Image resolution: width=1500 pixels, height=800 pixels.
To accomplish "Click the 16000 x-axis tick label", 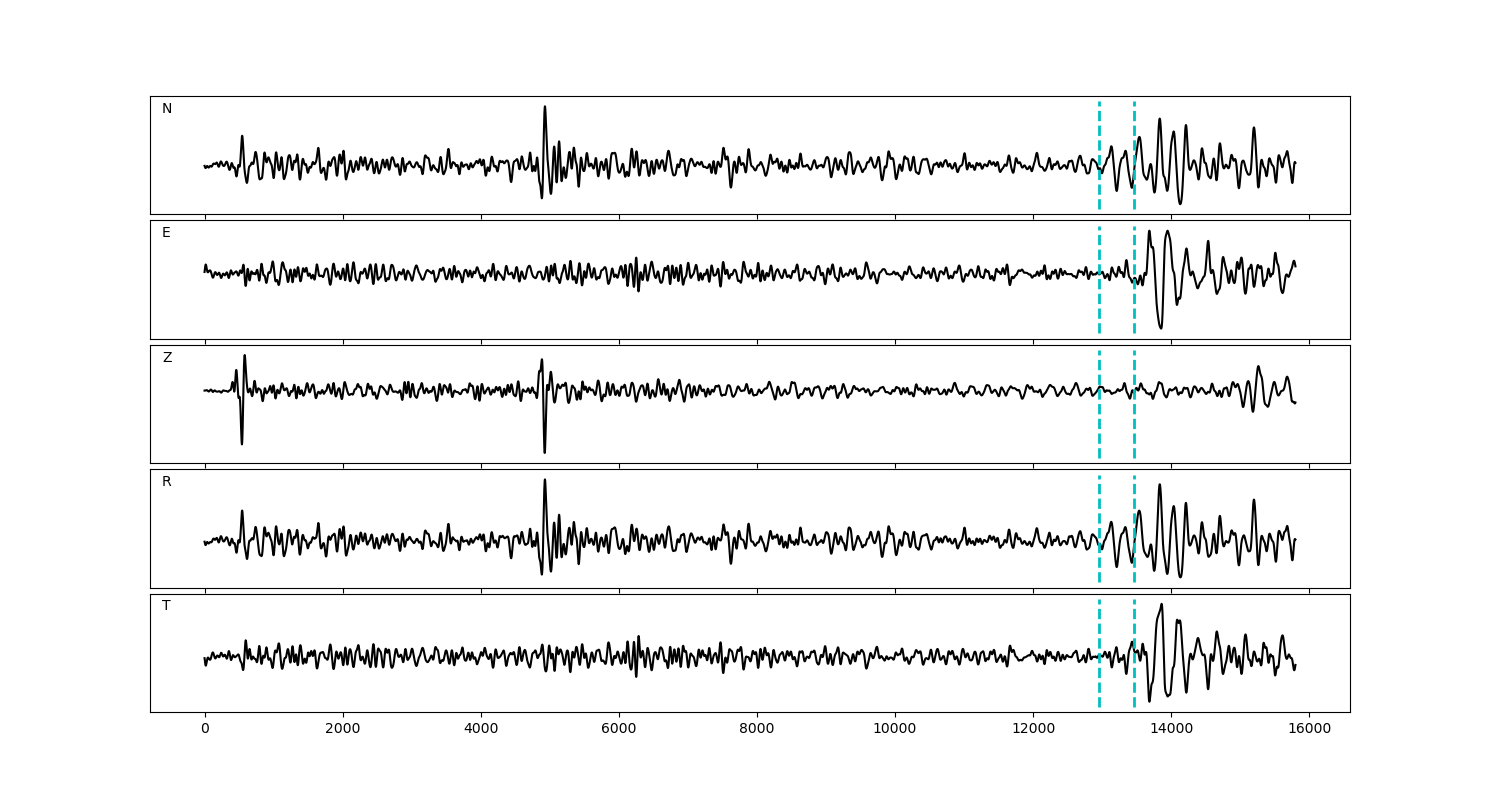I will (1309, 730).
